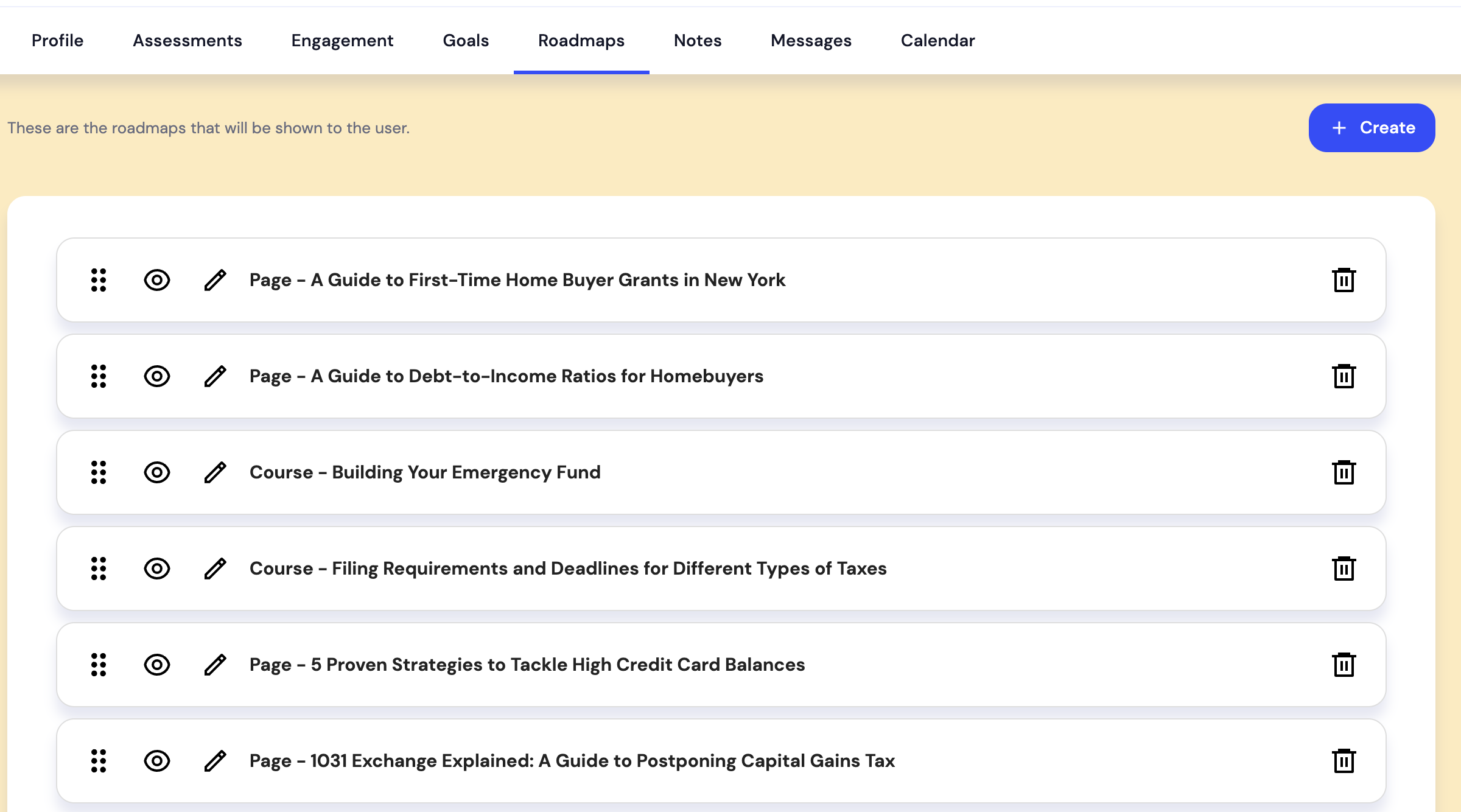Image resolution: width=1461 pixels, height=812 pixels.
Task: Delete the 1031 Exchange Explained roadmap
Action: pos(1343,761)
